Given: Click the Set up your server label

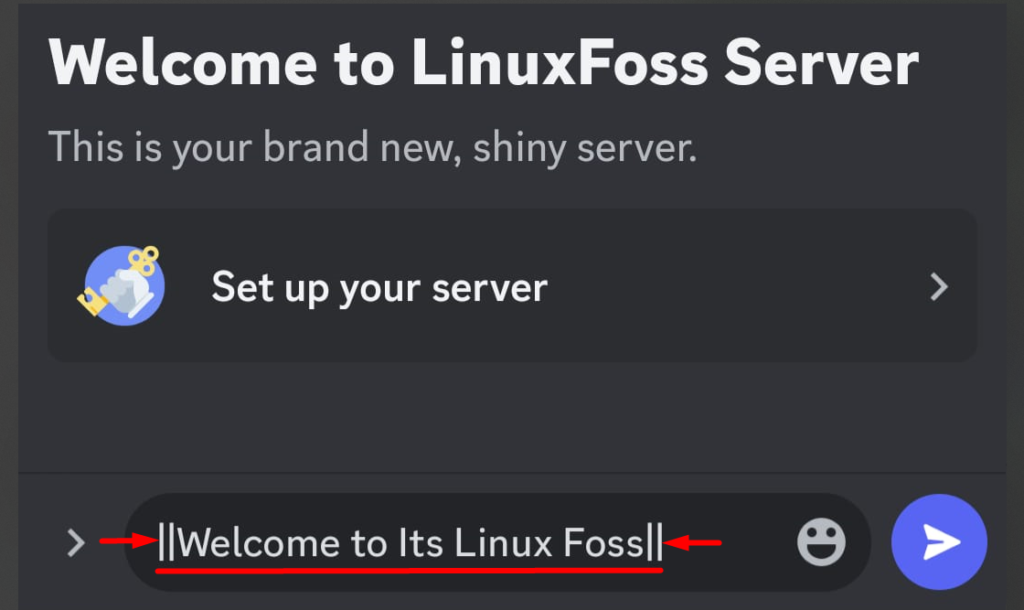Looking at the screenshot, I should tap(379, 287).
